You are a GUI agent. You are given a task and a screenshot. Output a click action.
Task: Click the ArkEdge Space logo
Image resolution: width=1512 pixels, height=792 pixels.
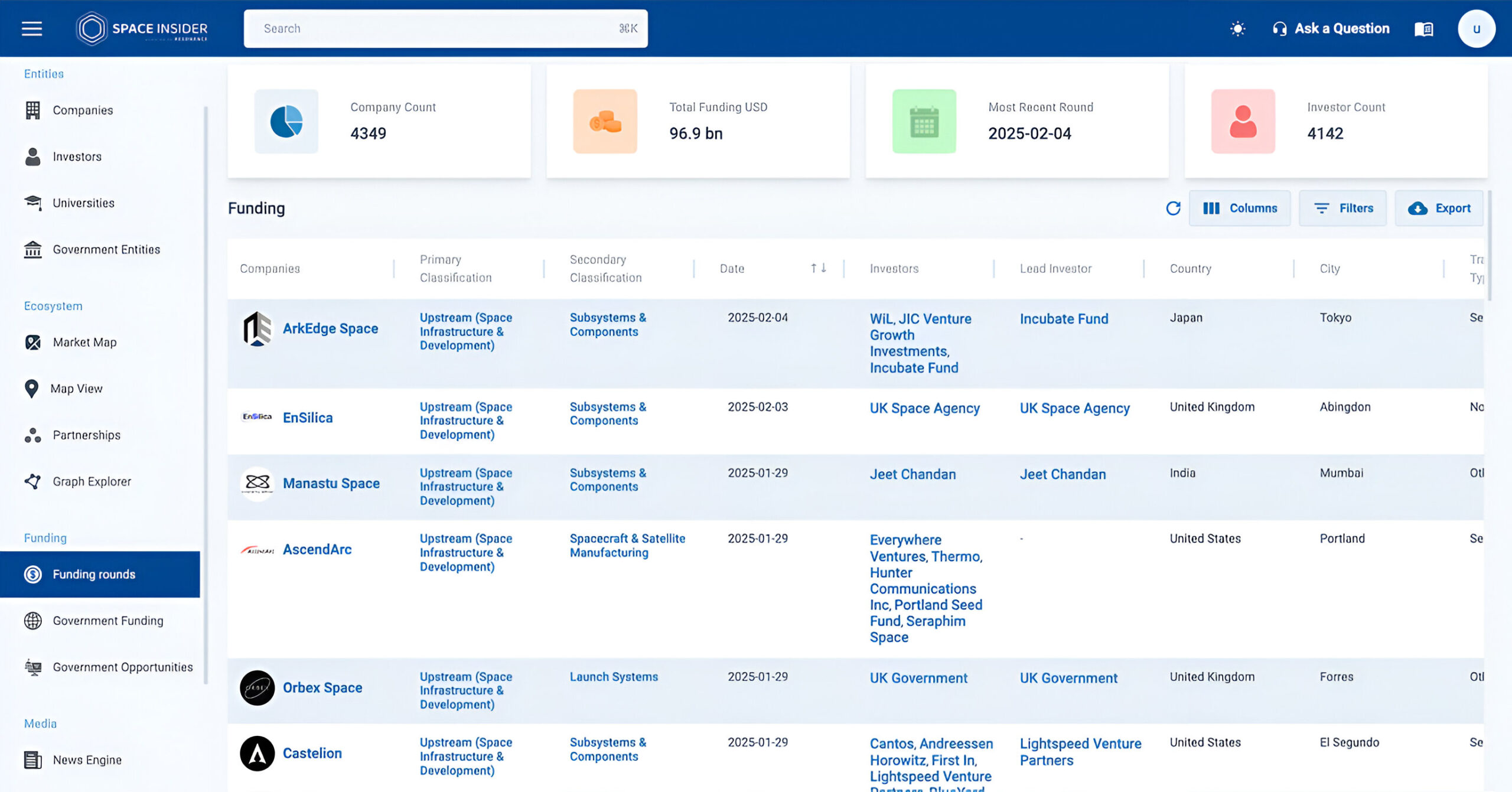(257, 328)
